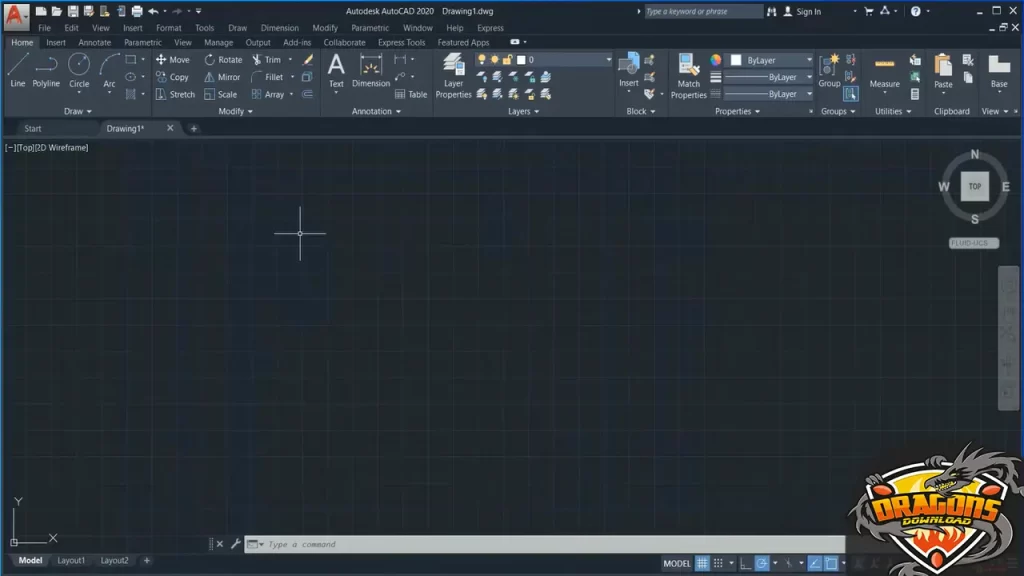Image resolution: width=1024 pixels, height=576 pixels.
Task: Click the Match Properties tool
Action: 688,75
